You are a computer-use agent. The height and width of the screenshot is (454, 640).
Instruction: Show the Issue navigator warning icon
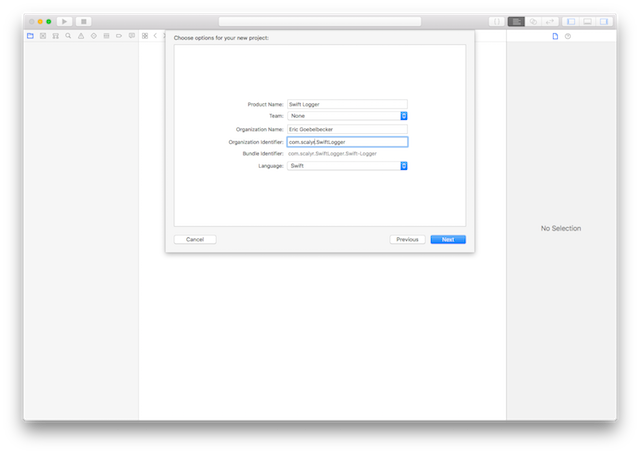coord(81,36)
